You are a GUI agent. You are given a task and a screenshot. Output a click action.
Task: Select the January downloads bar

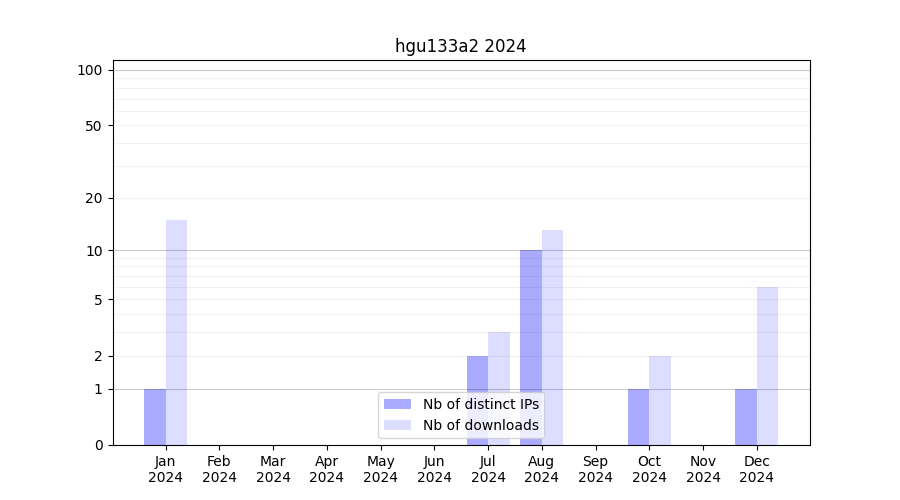tap(176, 332)
